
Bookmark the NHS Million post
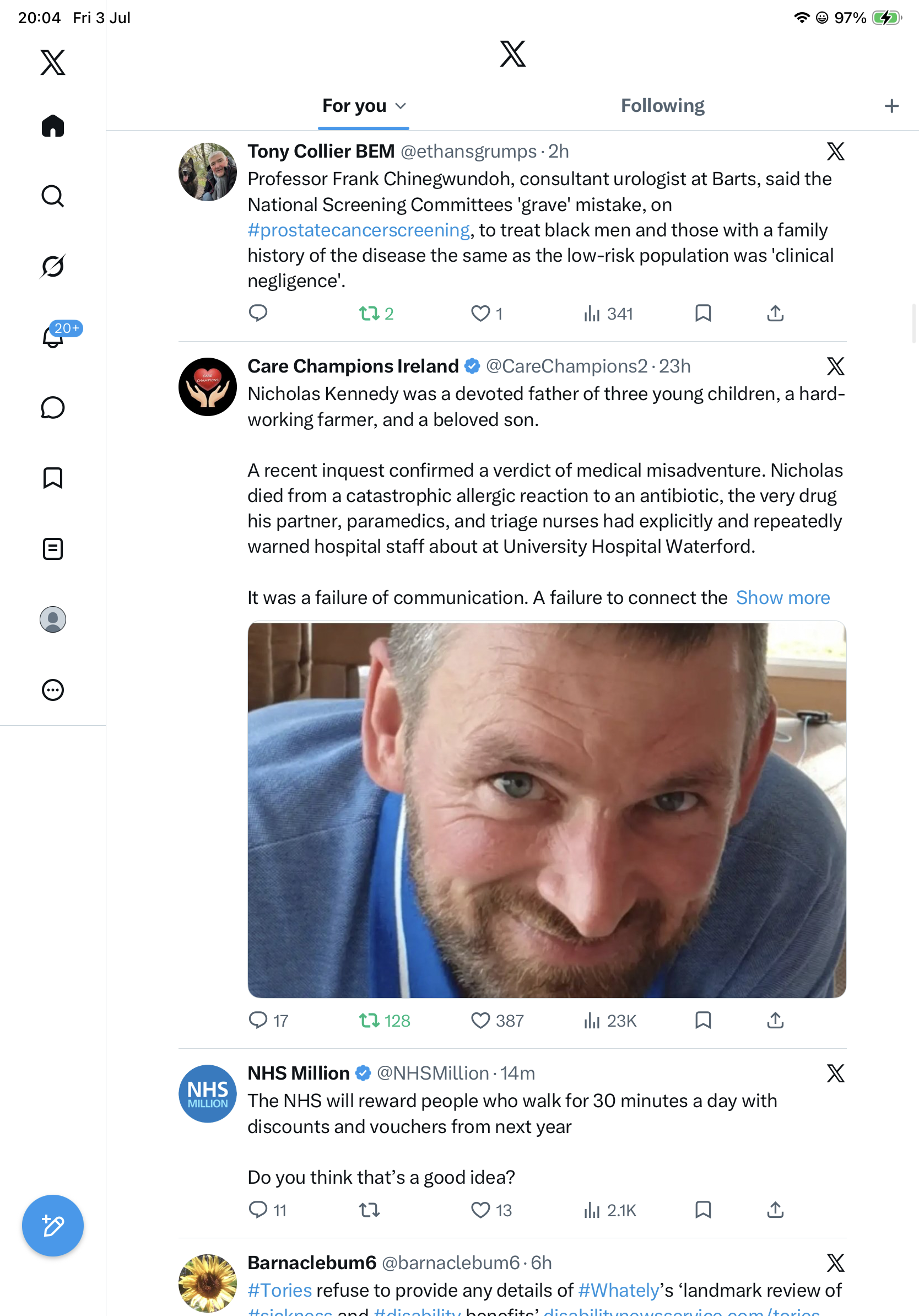tap(703, 1210)
